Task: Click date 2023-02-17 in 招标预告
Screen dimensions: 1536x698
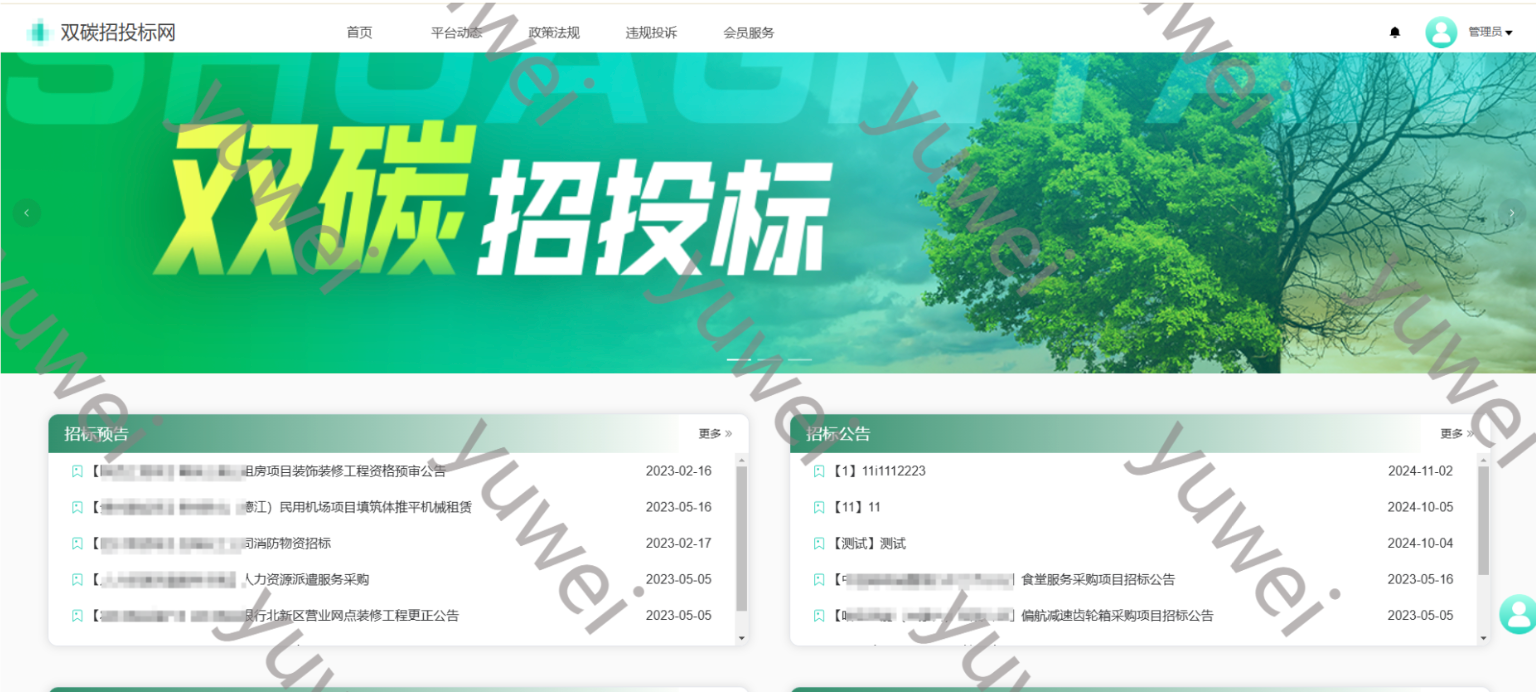Action: [x=679, y=543]
